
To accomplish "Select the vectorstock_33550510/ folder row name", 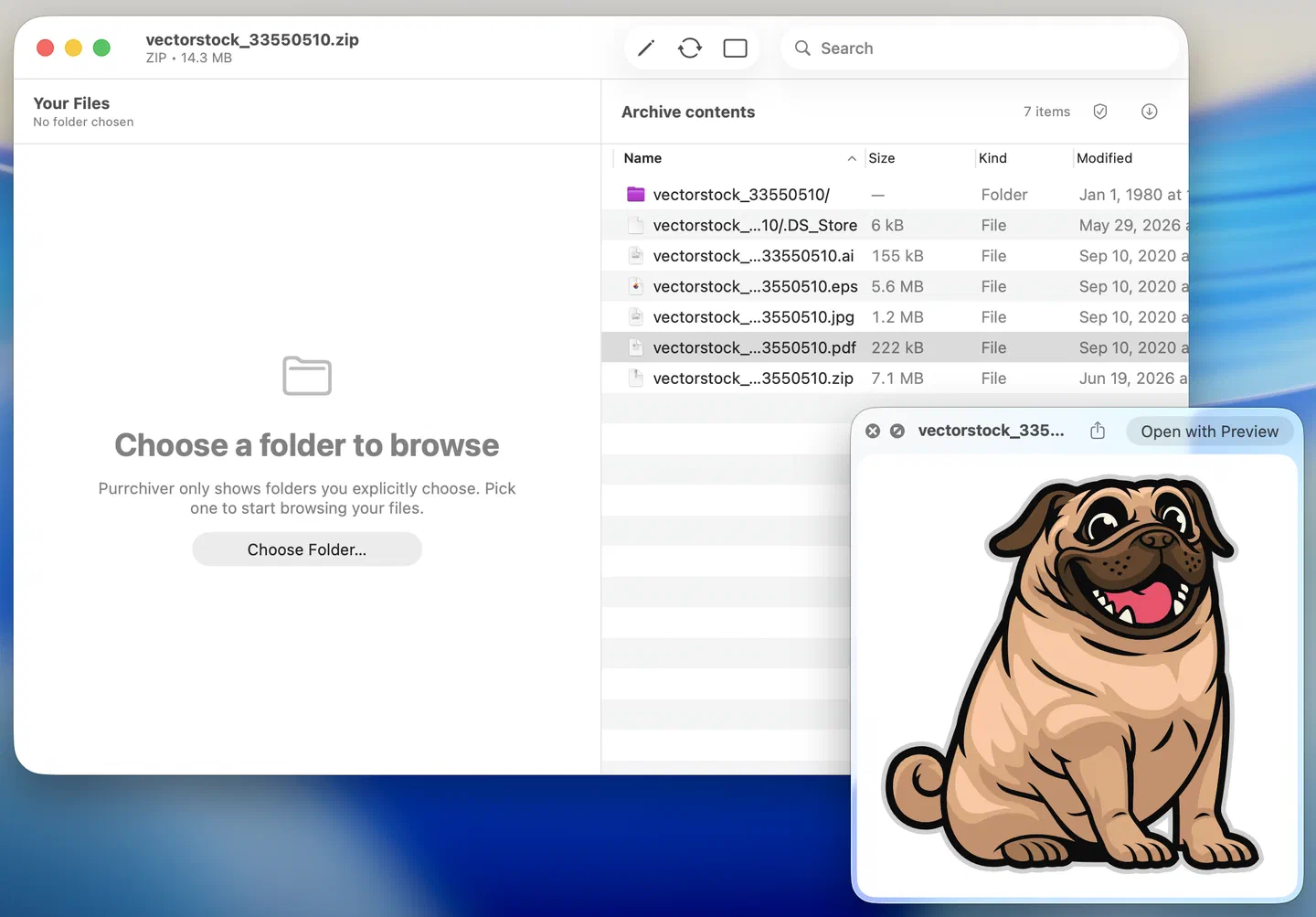I will tap(741, 195).
